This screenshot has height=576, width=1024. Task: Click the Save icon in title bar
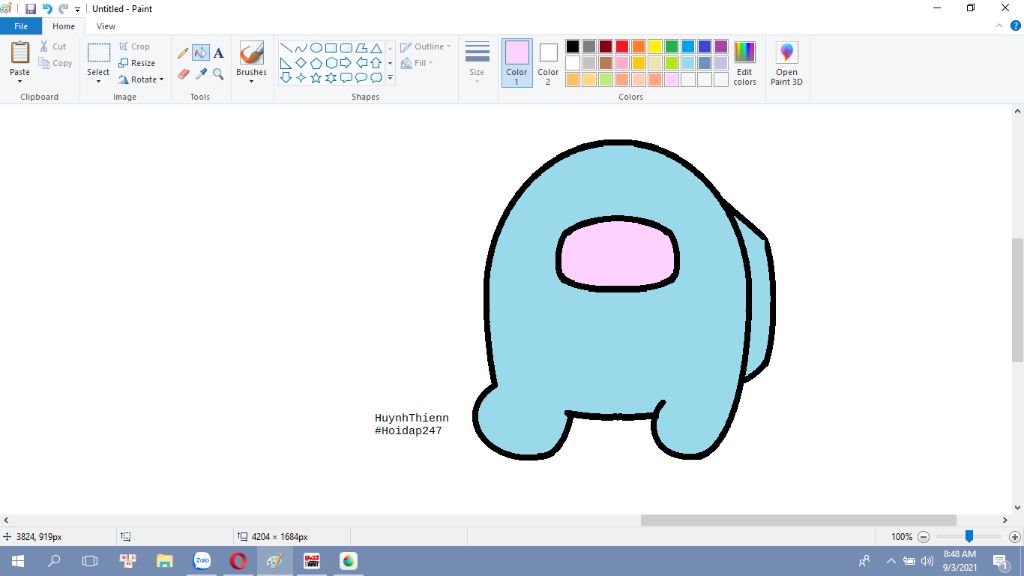(30, 9)
